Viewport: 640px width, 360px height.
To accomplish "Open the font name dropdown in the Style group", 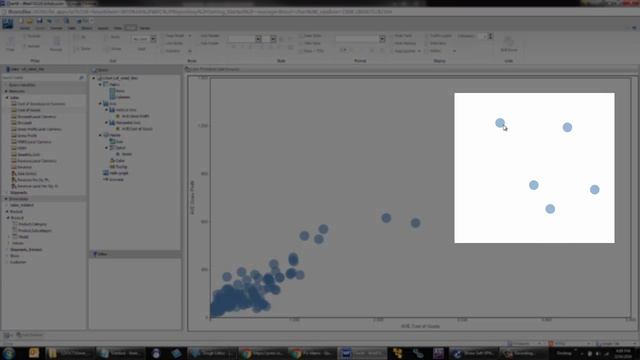I will point(258,39).
